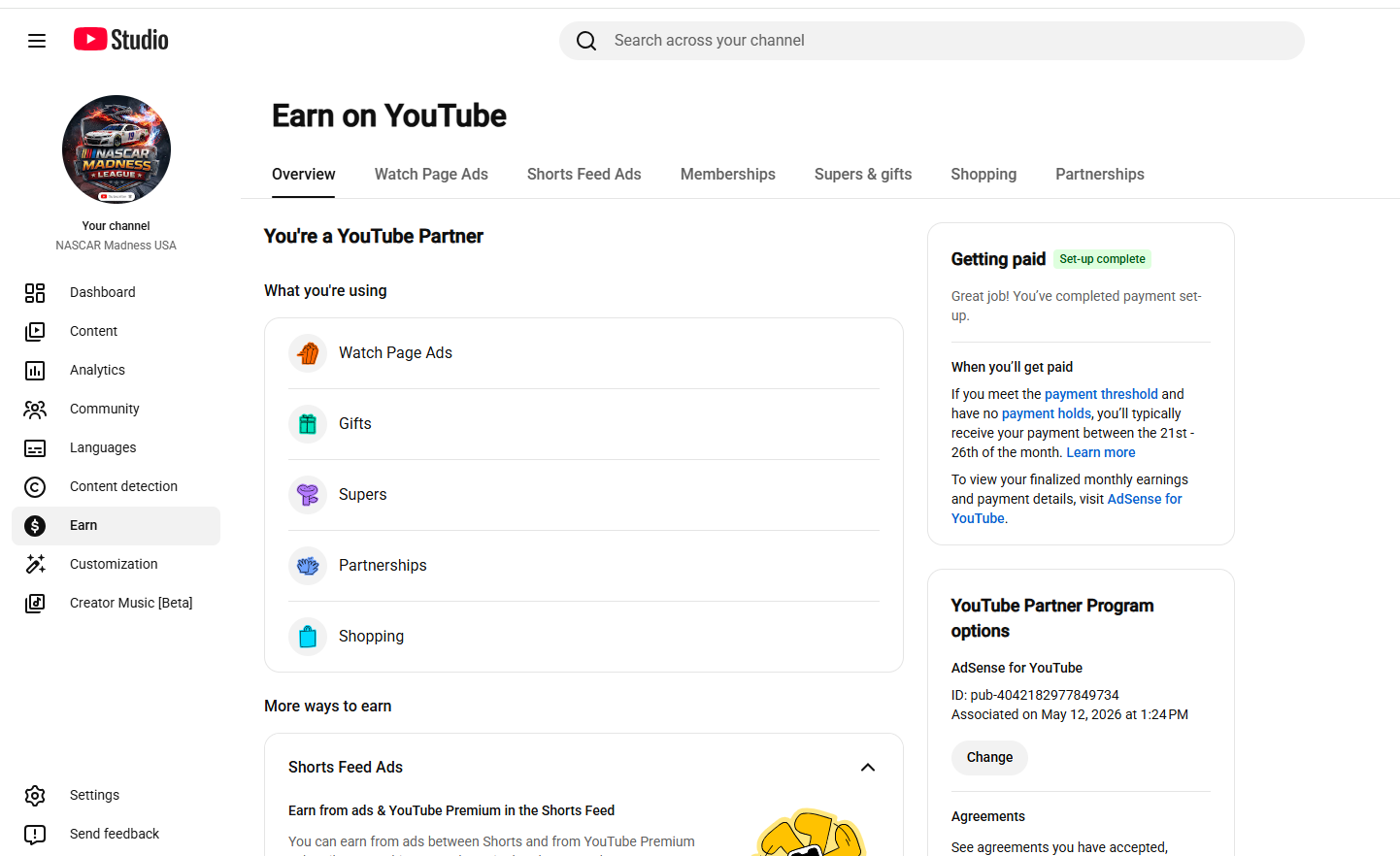
Task: Open the Customization magic wand icon
Action: 35,564
